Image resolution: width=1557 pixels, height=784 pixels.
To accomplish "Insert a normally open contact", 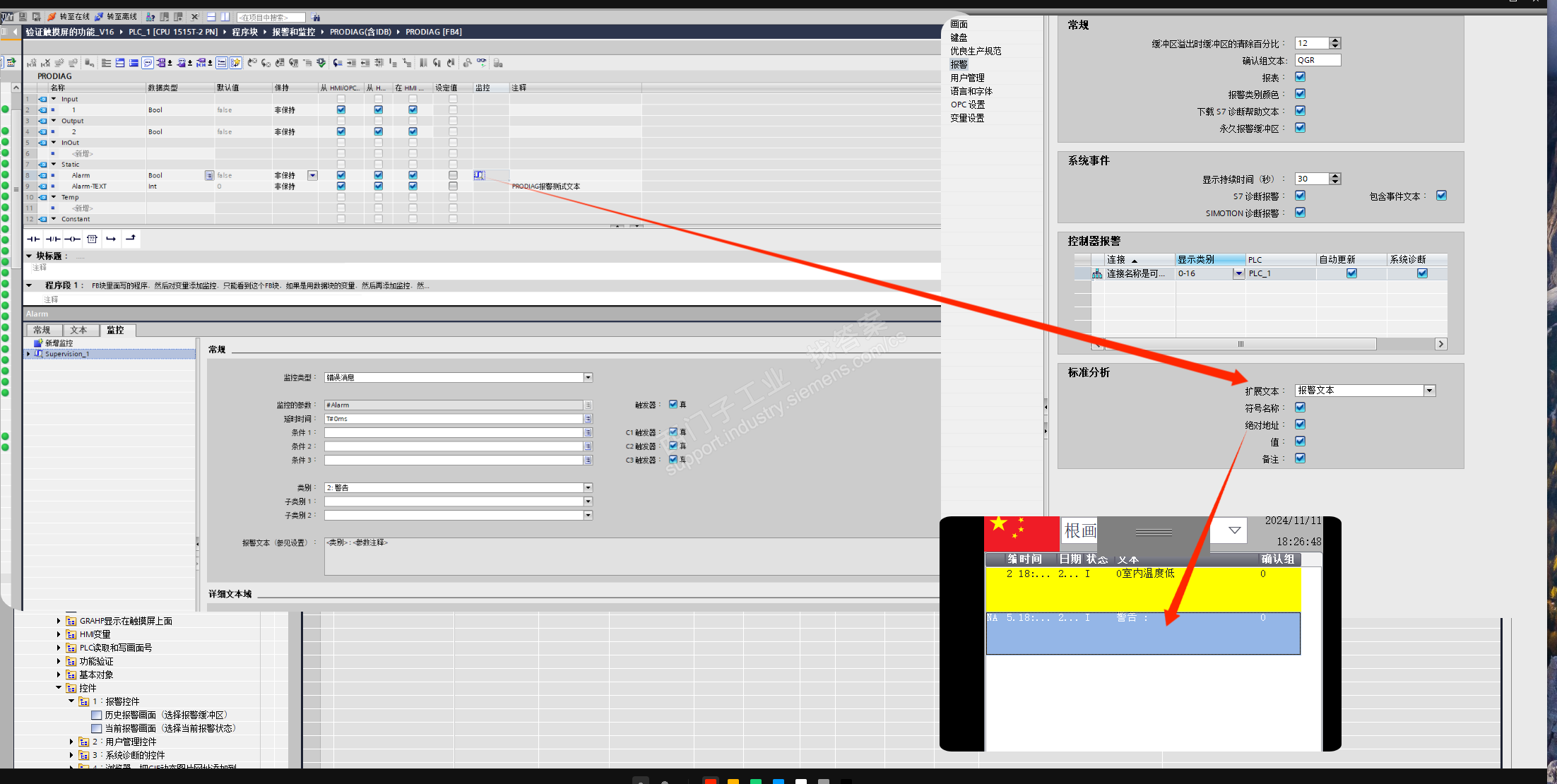I will 33,239.
